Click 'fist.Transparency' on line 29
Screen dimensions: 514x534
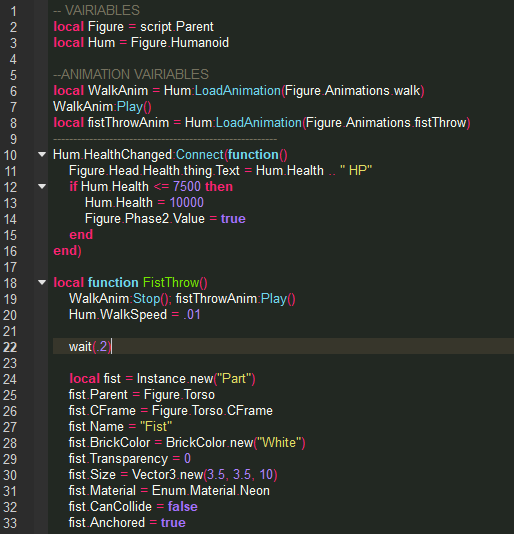119,459
